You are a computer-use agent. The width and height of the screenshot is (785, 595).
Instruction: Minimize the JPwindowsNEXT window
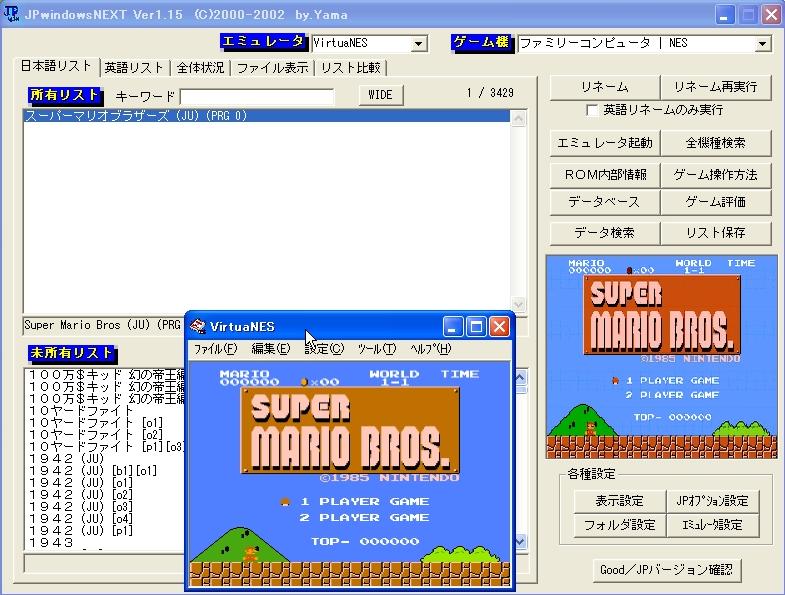tap(724, 15)
